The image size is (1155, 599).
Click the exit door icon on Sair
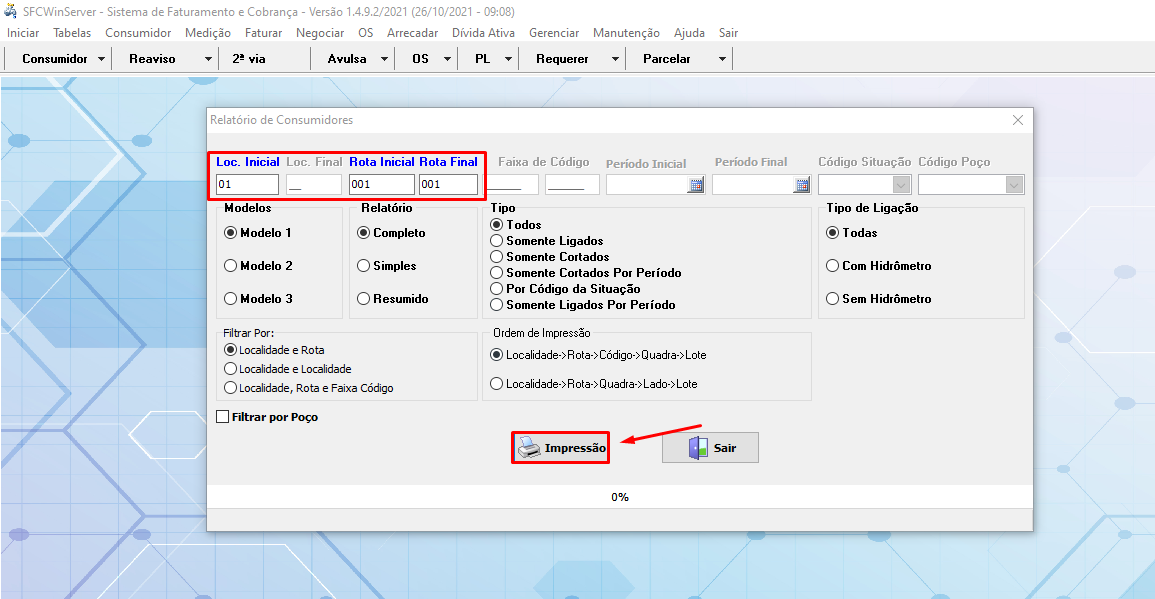(697, 448)
